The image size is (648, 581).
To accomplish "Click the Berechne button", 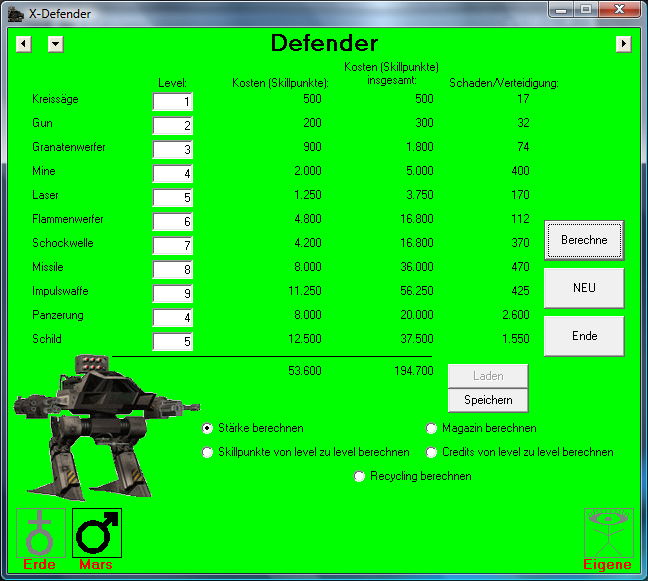I will [x=584, y=240].
